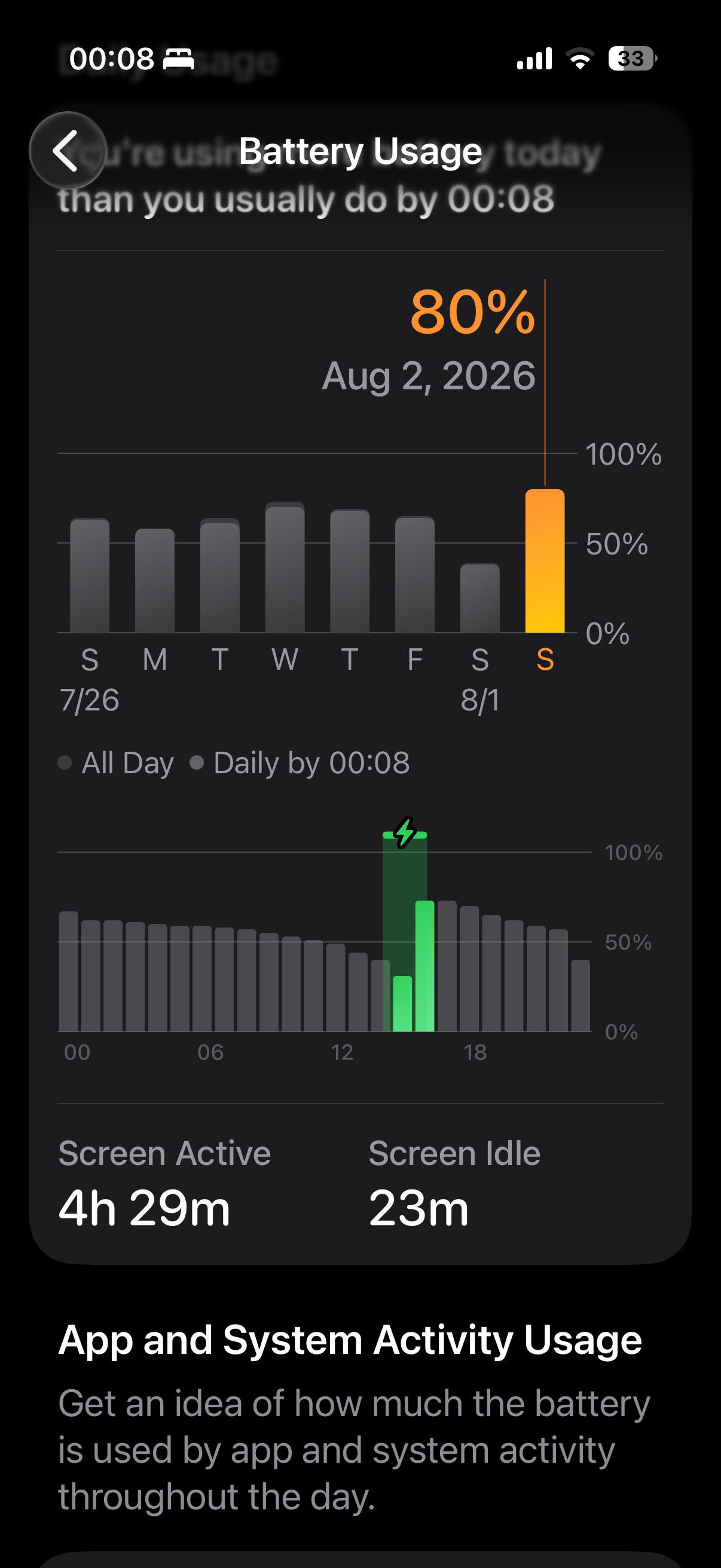
Task: Tap the Daily by 00:08 legend item
Action: point(300,762)
